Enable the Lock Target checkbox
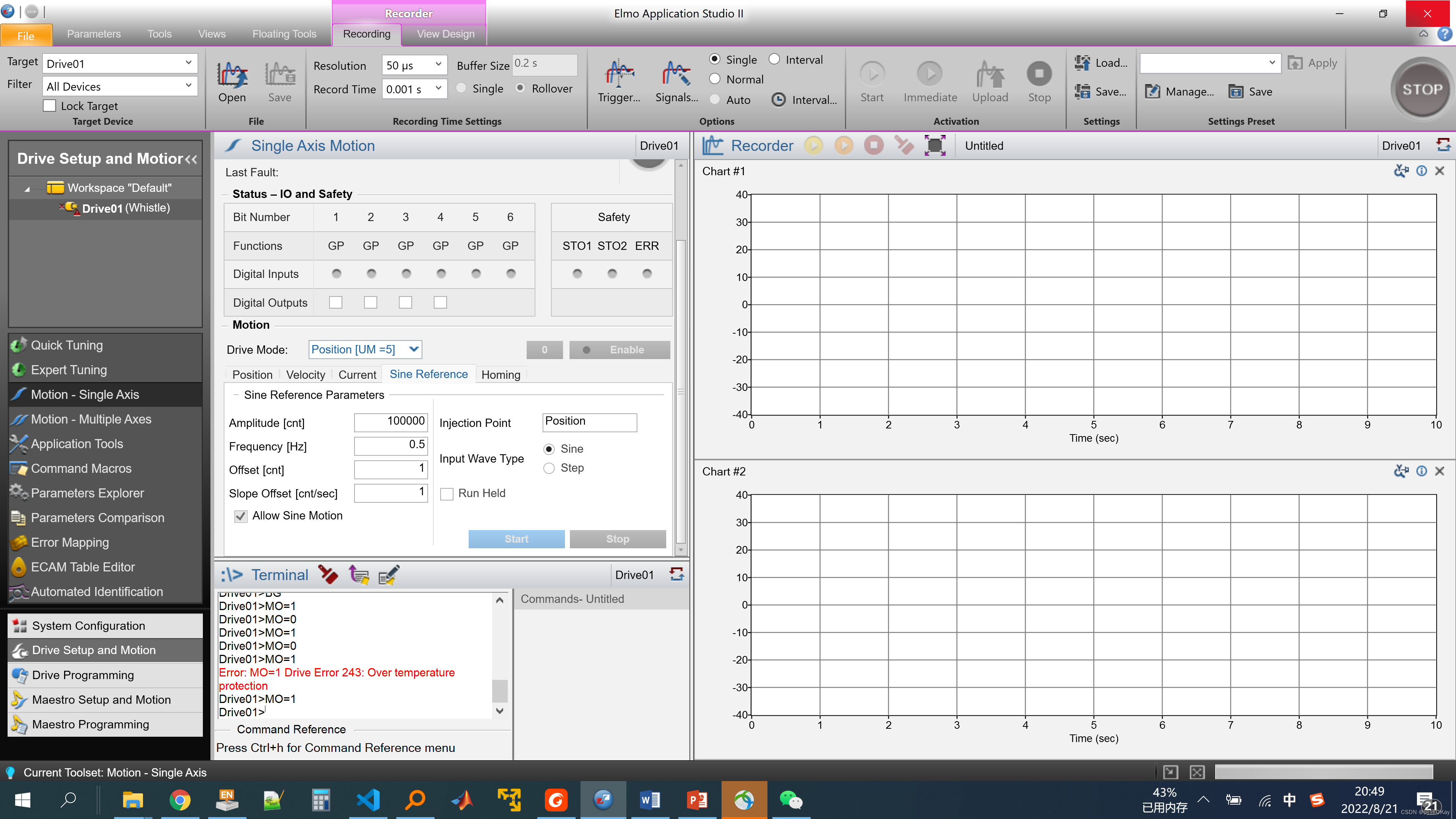The width and height of the screenshot is (1456, 819). pyautogui.click(x=50, y=106)
